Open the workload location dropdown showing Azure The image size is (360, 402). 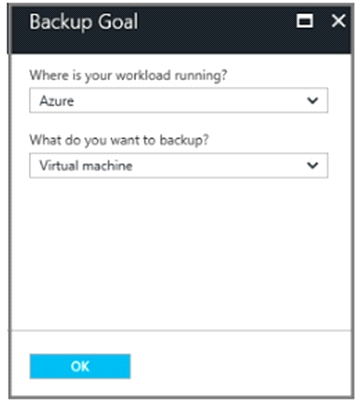click(x=179, y=100)
